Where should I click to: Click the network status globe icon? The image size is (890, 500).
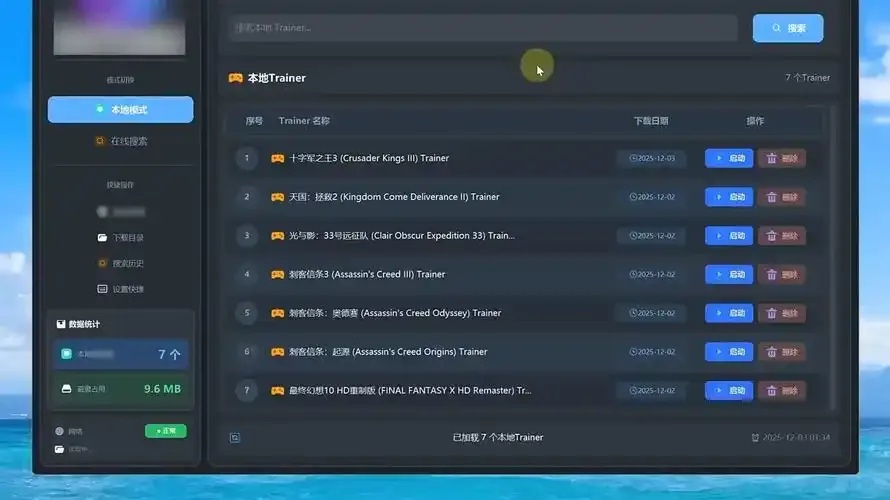pyautogui.click(x=60, y=431)
